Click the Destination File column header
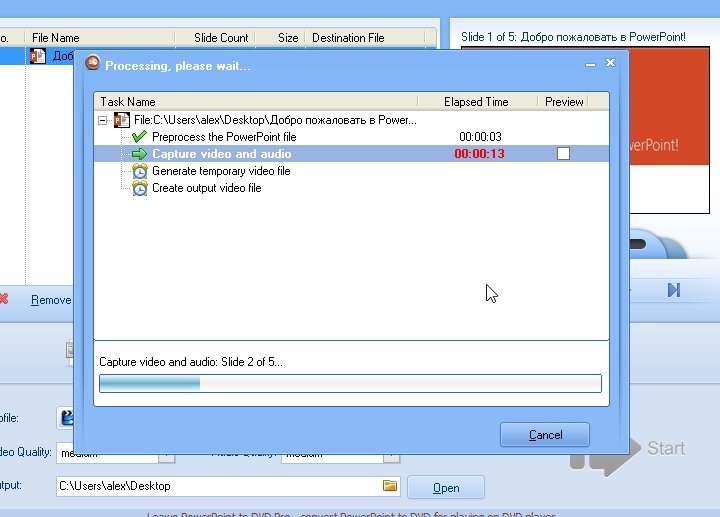Viewport: 720px width, 517px height. [x=366, y=38]
